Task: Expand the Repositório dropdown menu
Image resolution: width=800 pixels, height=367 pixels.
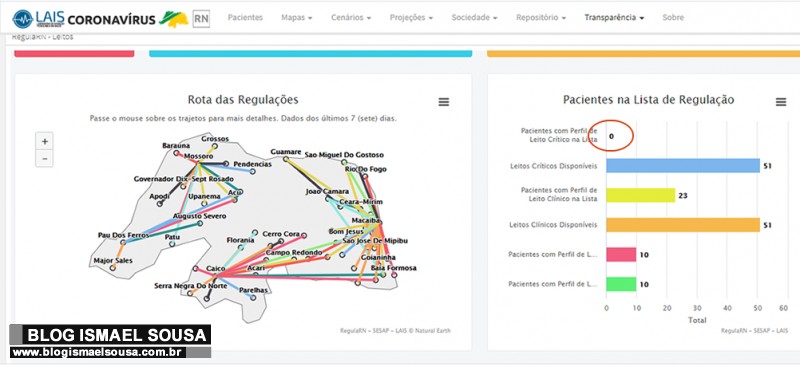Action: click(541, 17)
